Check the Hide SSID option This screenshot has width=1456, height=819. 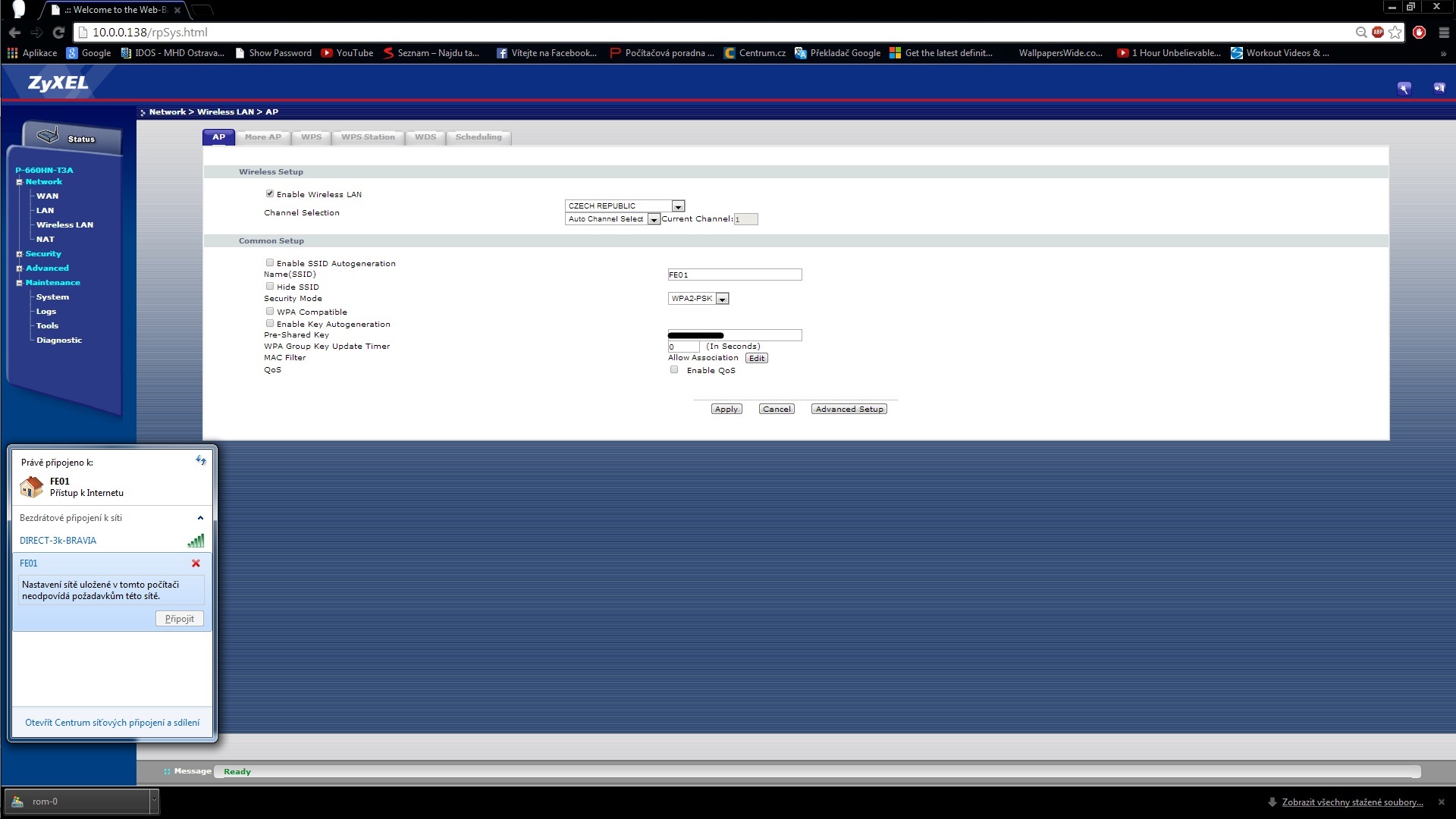click(x=270, y=286)
